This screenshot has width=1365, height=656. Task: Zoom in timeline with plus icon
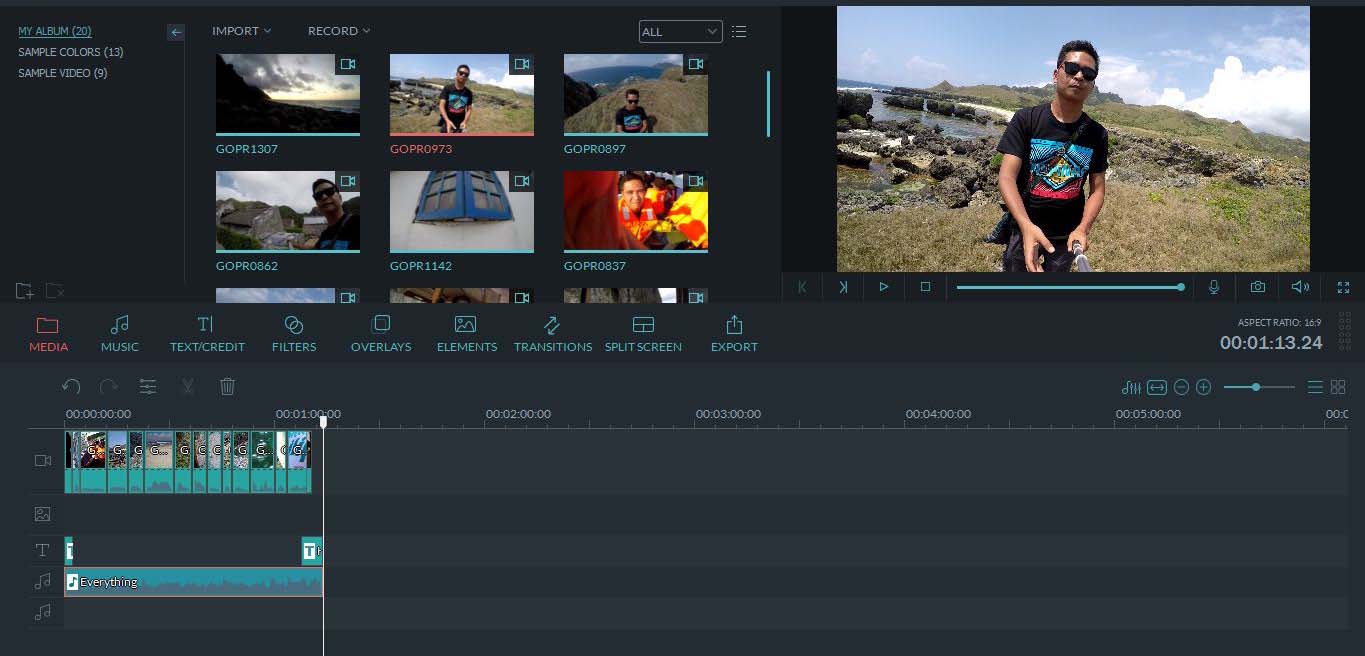[1204, 387]
